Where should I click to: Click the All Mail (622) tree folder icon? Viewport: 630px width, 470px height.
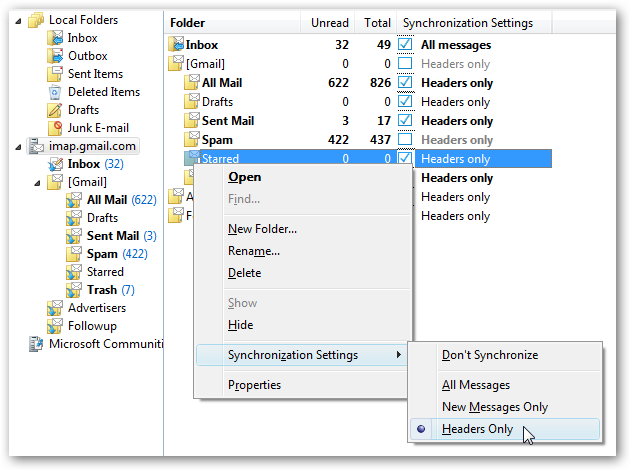click(x=74, y=200)
